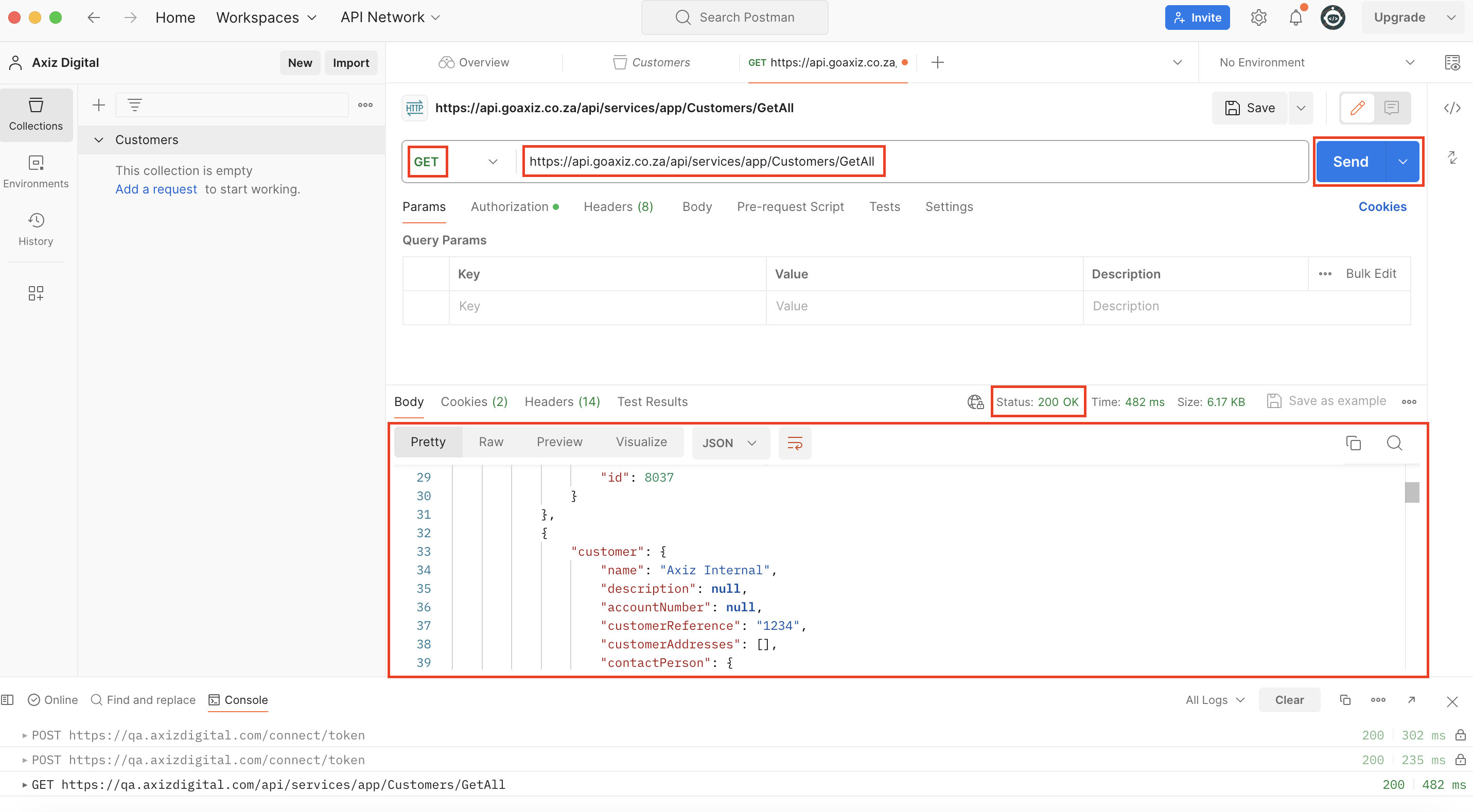Click the expand pane arrows icon
Image resolution: width=1473 pixels, height=812 pixels.
coord(1452,158)
